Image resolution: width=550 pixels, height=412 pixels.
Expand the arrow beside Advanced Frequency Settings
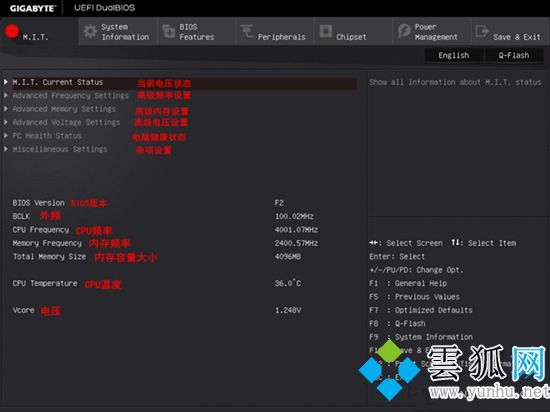click(6, 95)
